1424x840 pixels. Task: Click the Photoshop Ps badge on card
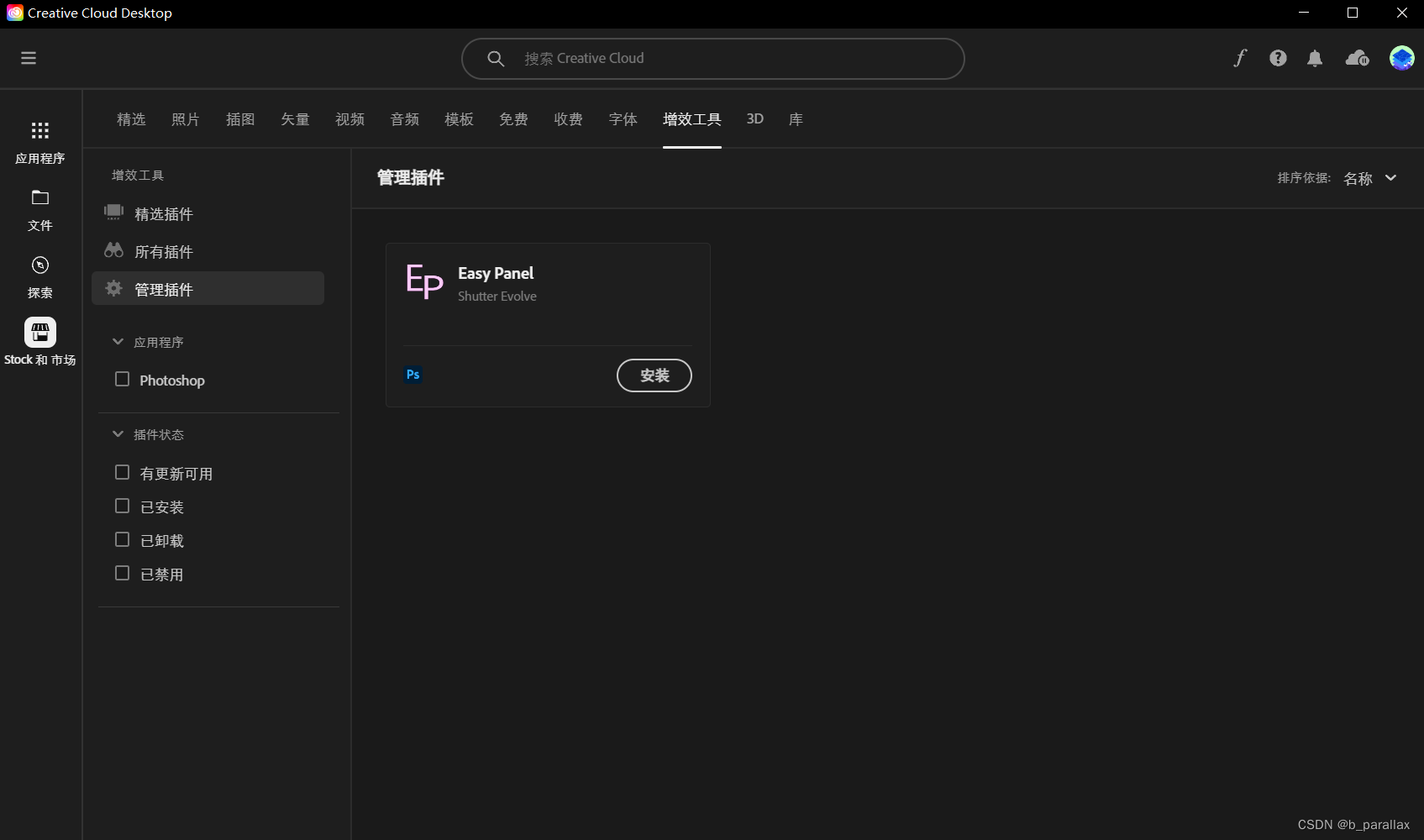(x=413, y=375)
